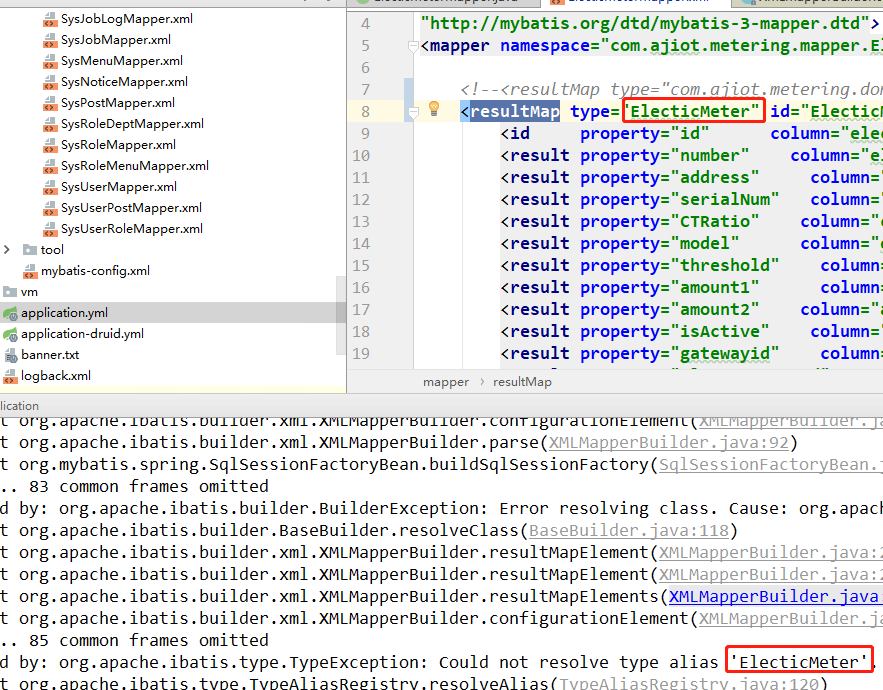
Task: Select SysRoleDeptMapper.xml file icon
Action: 50,124
